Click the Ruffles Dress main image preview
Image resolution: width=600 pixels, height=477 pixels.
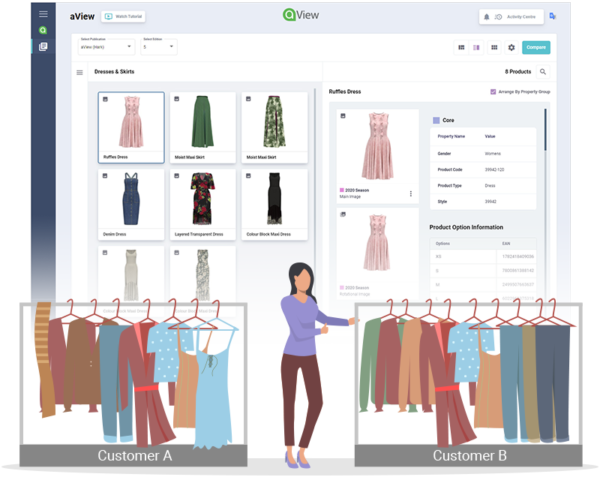pyautogui.click(x=378, y=146)
